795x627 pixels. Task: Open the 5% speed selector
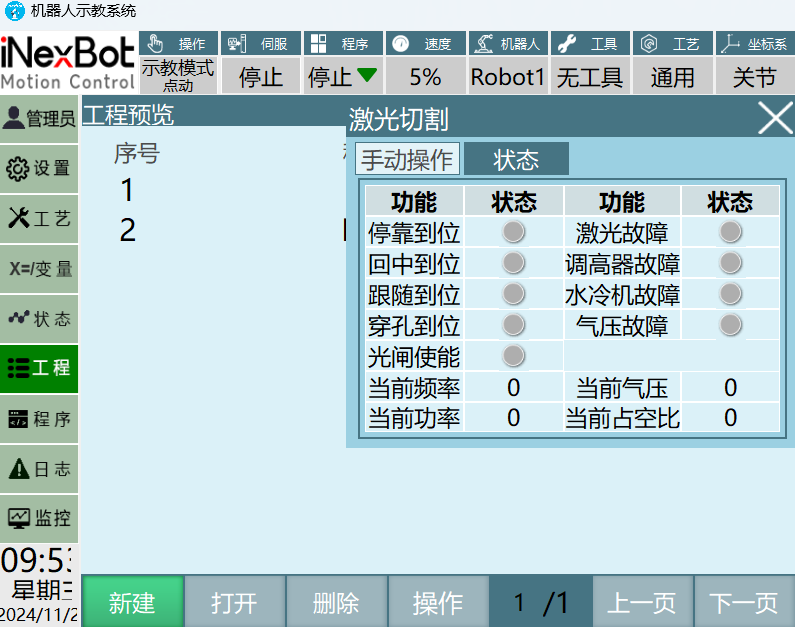425,77
